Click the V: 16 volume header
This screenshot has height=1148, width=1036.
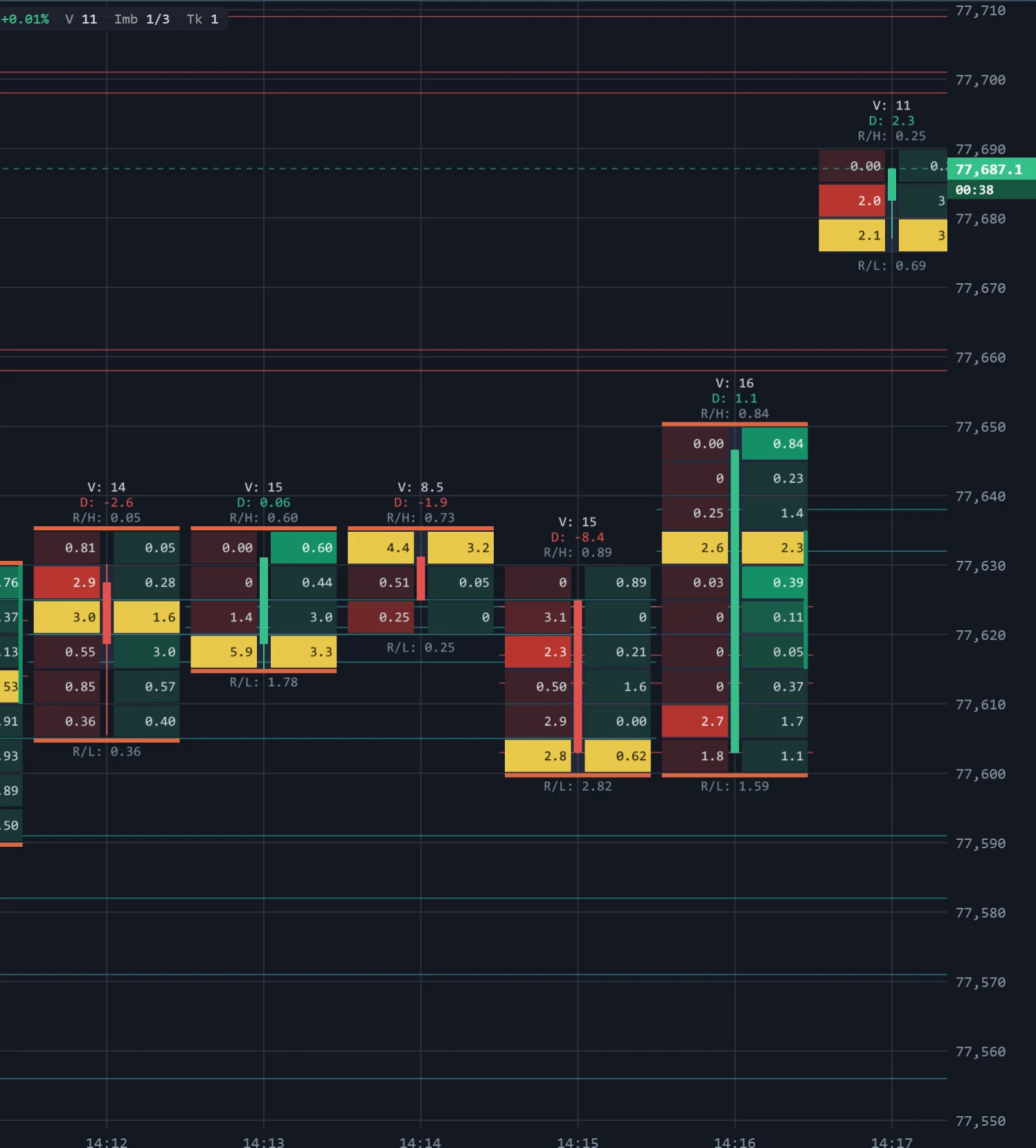(x=735, y=384)
